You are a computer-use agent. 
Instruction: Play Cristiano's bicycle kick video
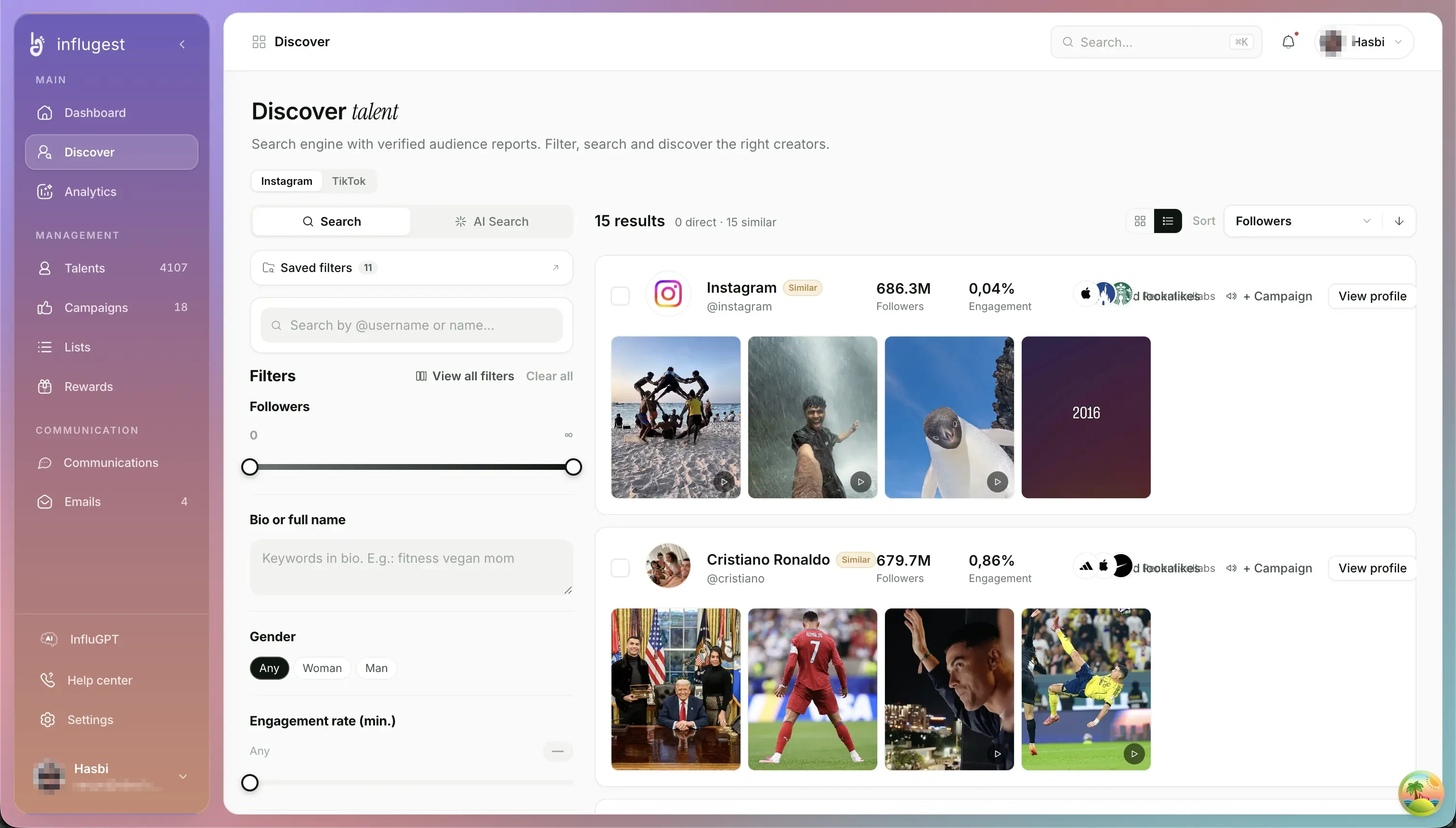(1134, 753)
